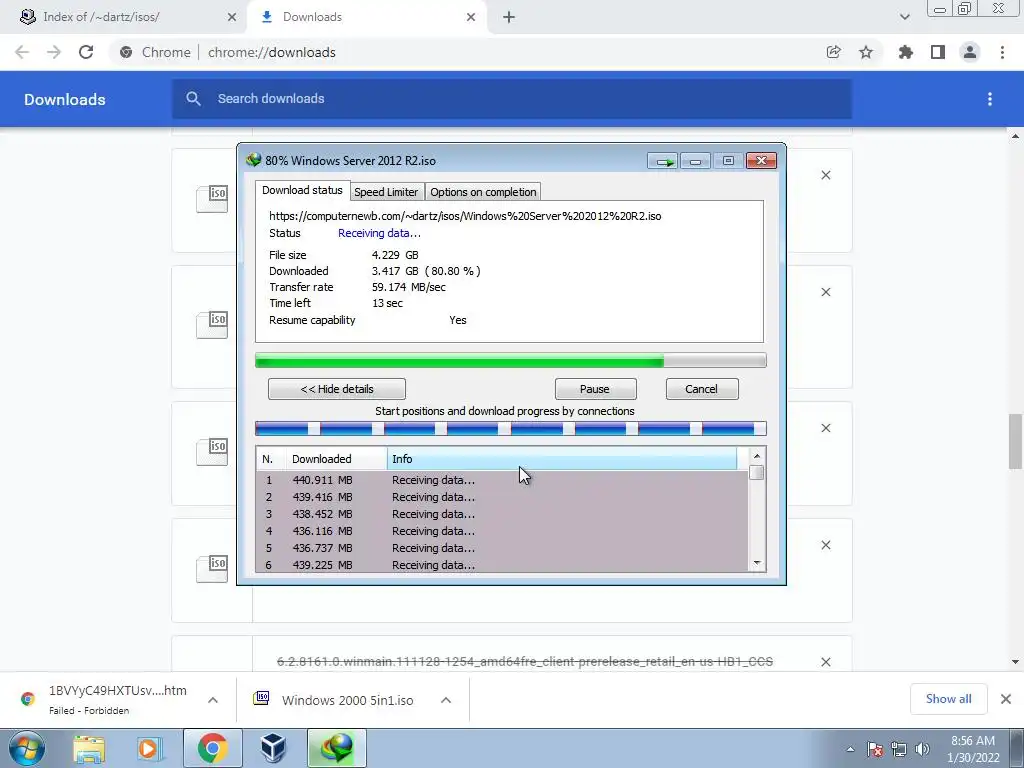The height and width of the screenshot is (768, 1024).
Task: Open the Chrome extensions puzzle icon
Action: point(905,52)
